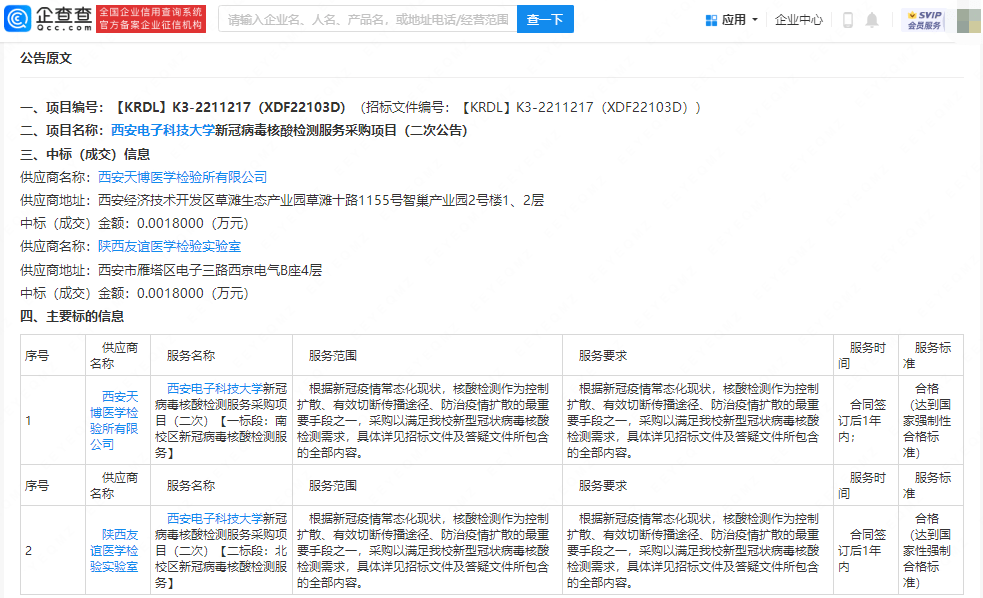Focus the company name search box
983x598 pixels.
[367, 19]
